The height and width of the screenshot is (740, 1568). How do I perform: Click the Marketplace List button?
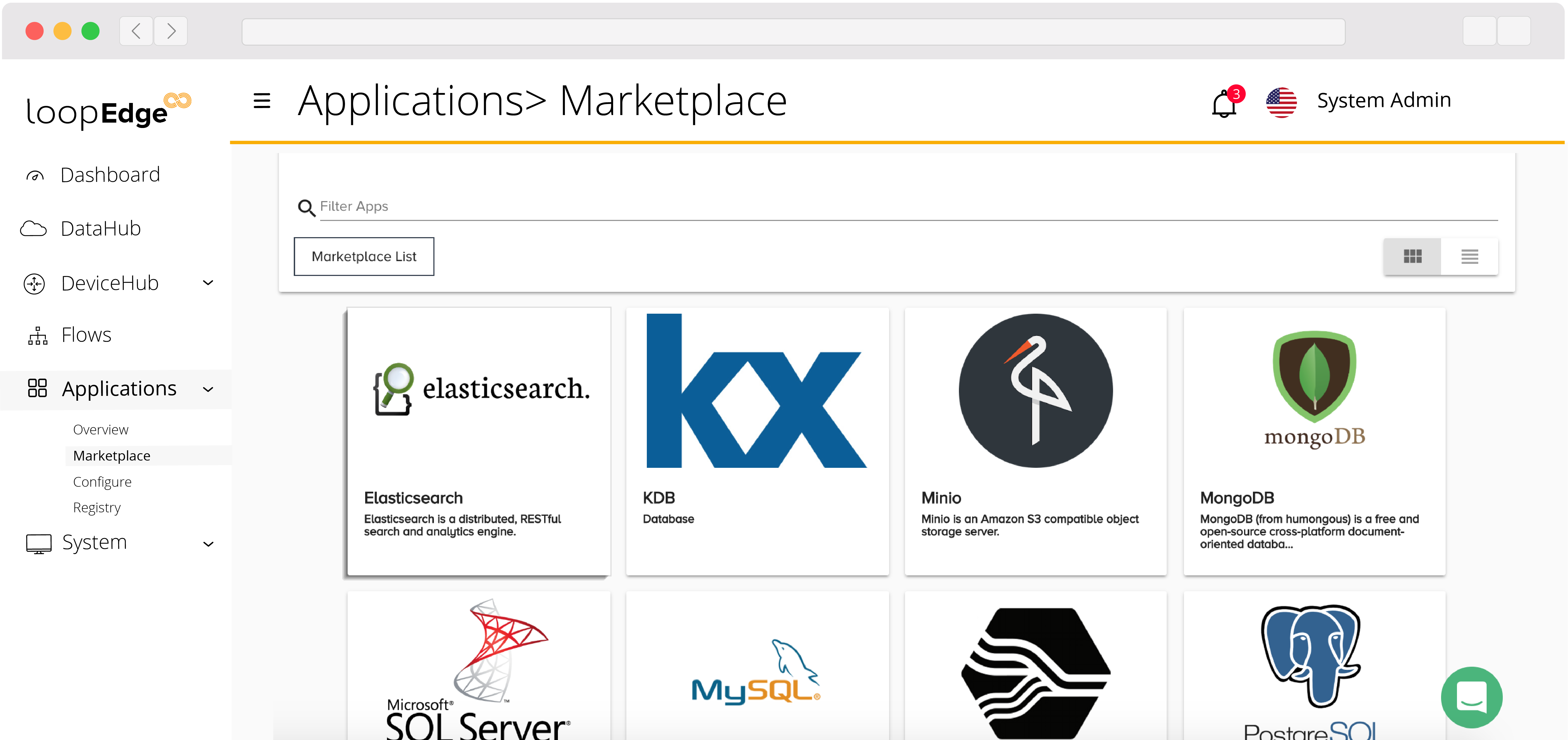coord(364,257)
